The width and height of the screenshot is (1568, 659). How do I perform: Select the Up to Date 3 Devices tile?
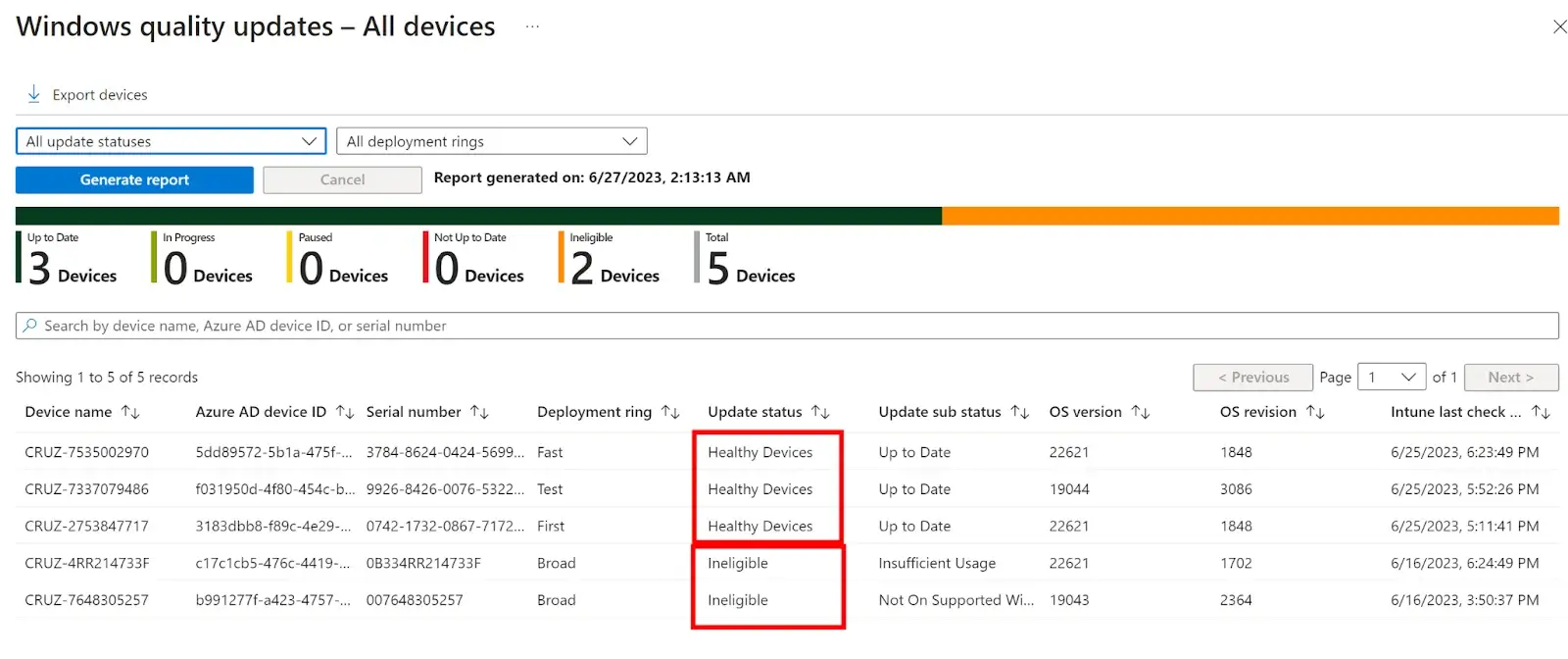tap(68, 258)
